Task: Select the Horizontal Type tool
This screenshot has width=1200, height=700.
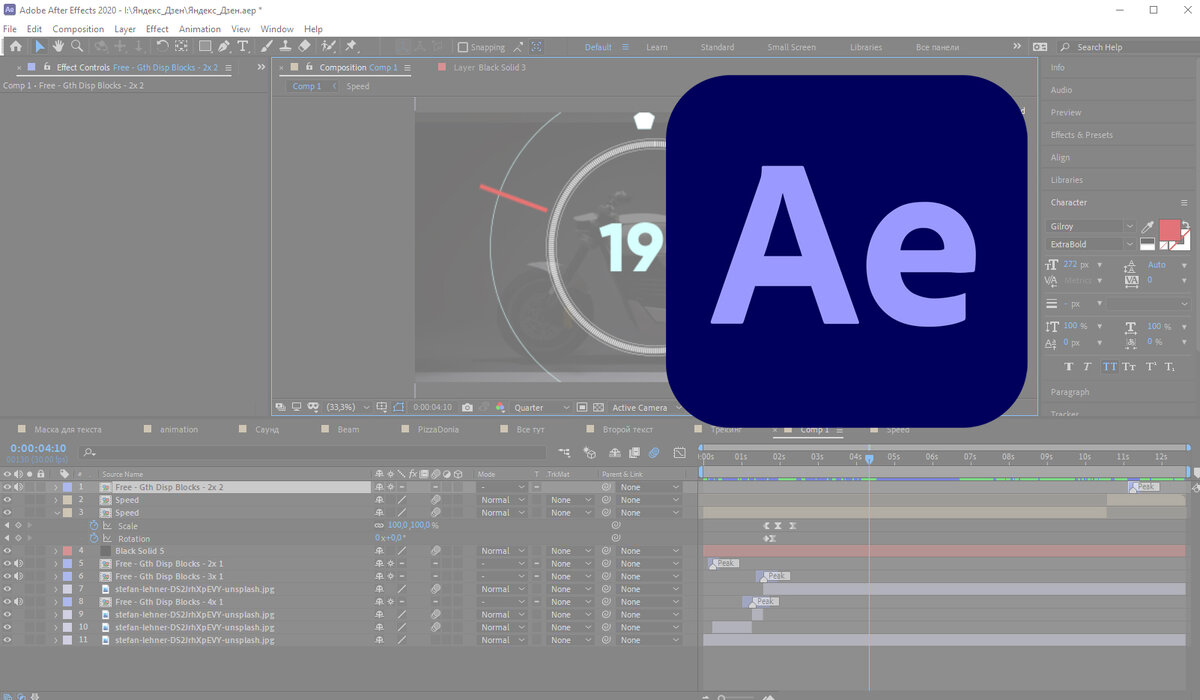Action: [x=243, y=46]
